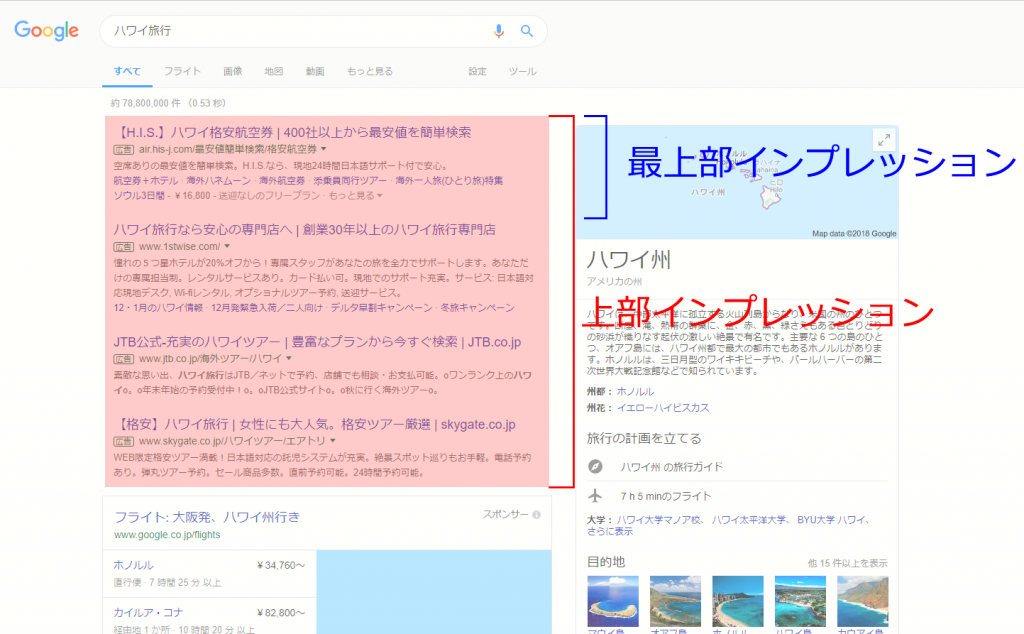Expand the Hawaii map with arrows icon
Viewport: 1024px width, 634px height.
point(884,140)
